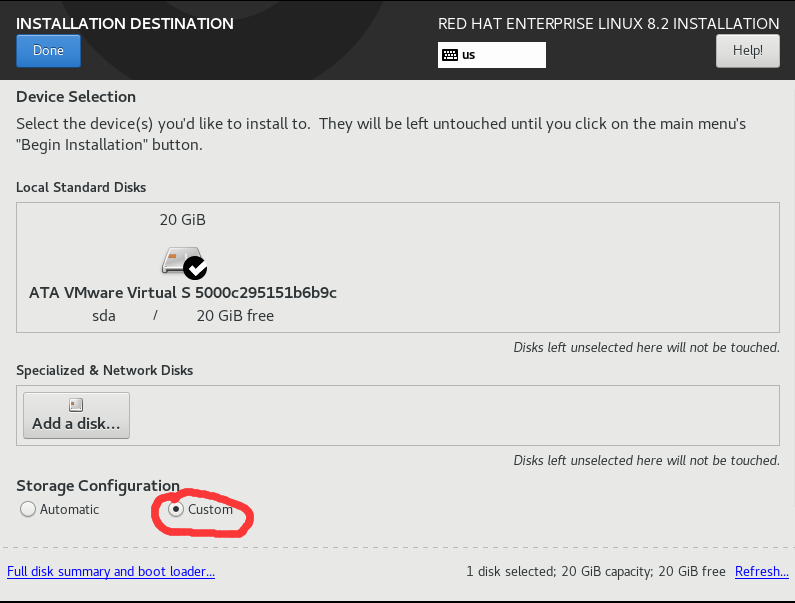Open the Help! button
The image size is (795, 603).
(x=747, y=51)
